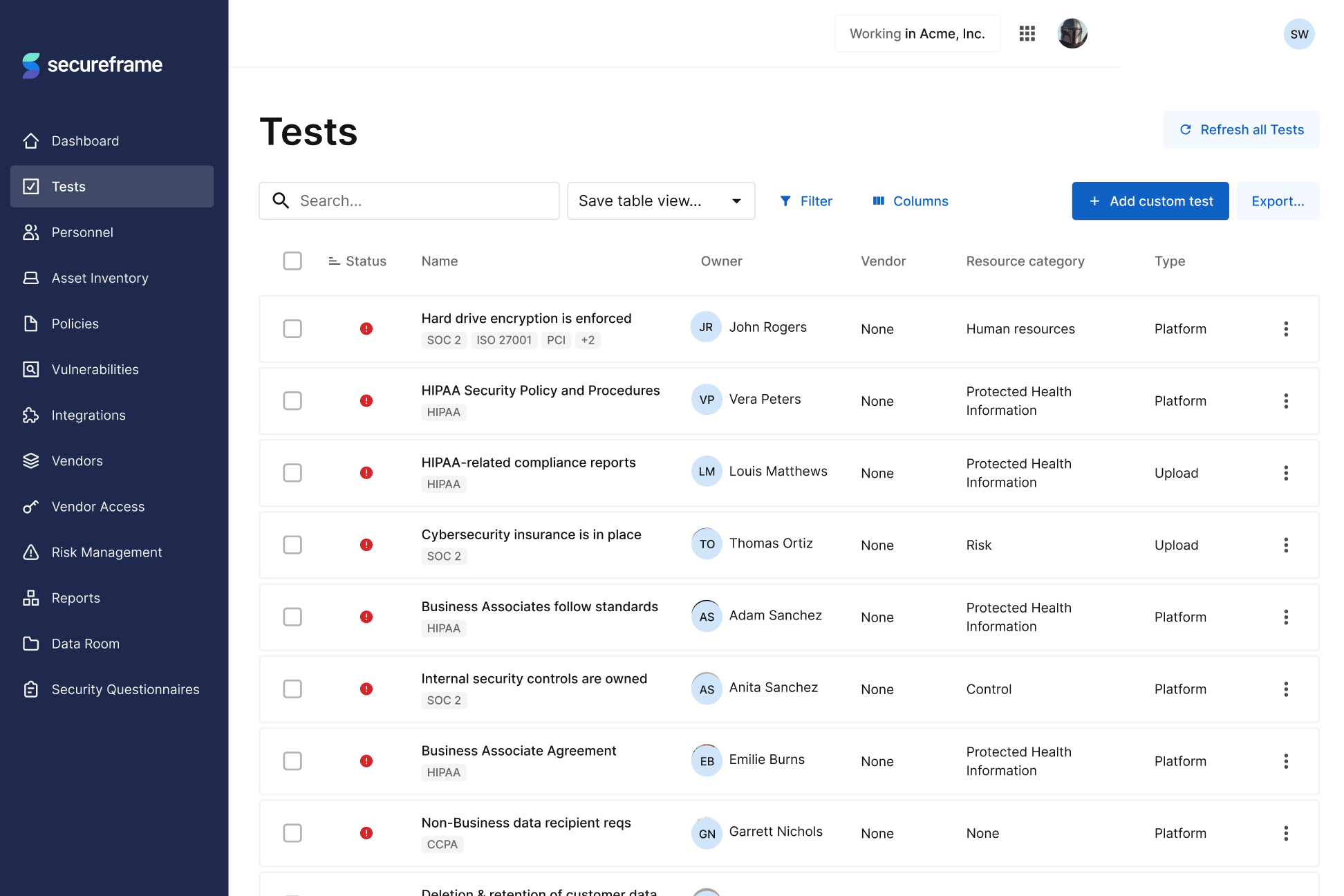Viewport: 1344px width, 896px height.
Task: Click red failing status icon for HIPAA-related compliance reports
Action: 366,473
